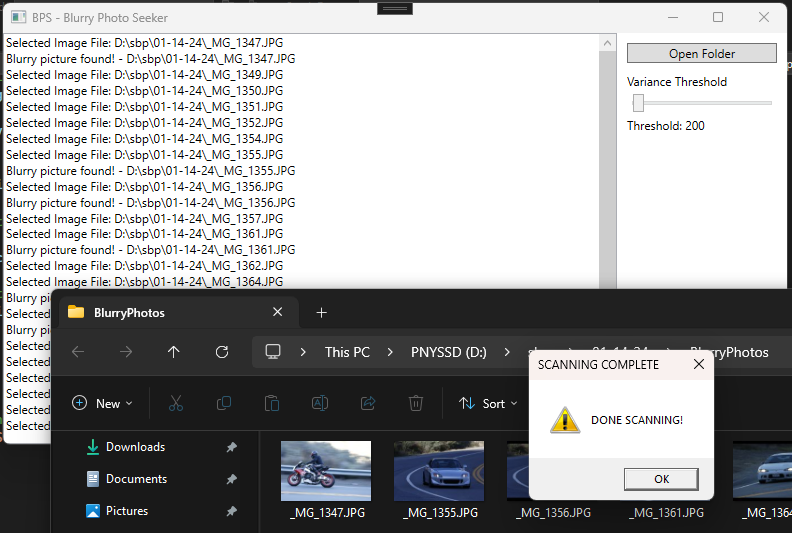Open Downloads in the sidebar
The image size is (792, 533).
[x=135, y=447]
